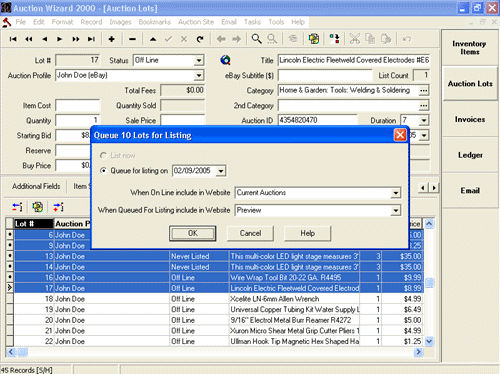This screenshot has width=500, height=374.
Task: Open the queue date dropdown
Action: click(221, 171)
